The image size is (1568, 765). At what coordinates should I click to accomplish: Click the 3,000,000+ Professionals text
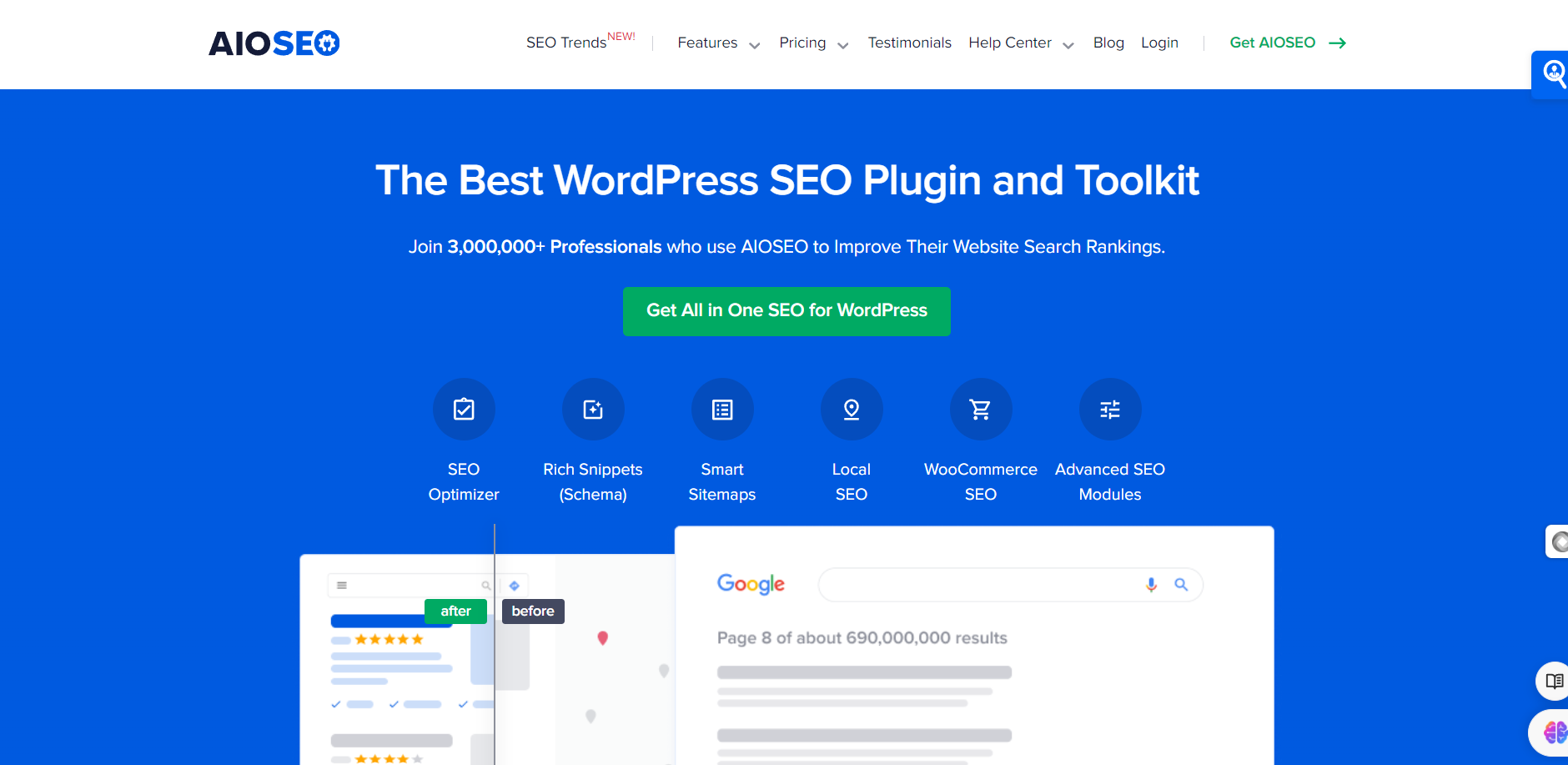(x=555, y=247)
